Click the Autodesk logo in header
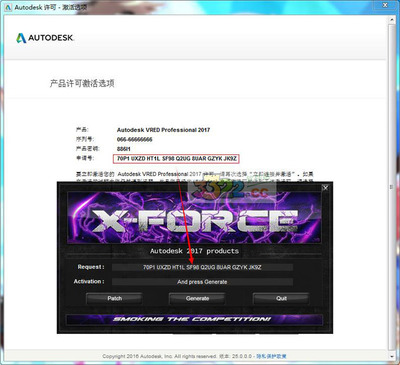This screenshot has width=400, height=365. (45, 38)
